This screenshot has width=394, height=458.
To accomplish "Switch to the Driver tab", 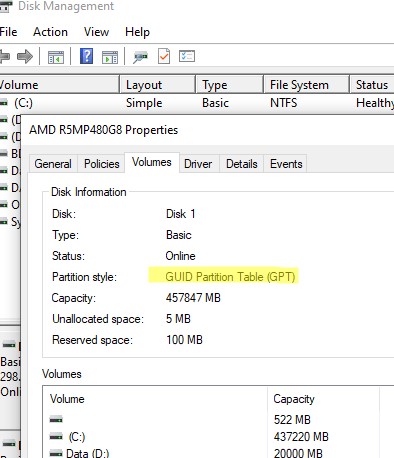I will coord(198,164).
